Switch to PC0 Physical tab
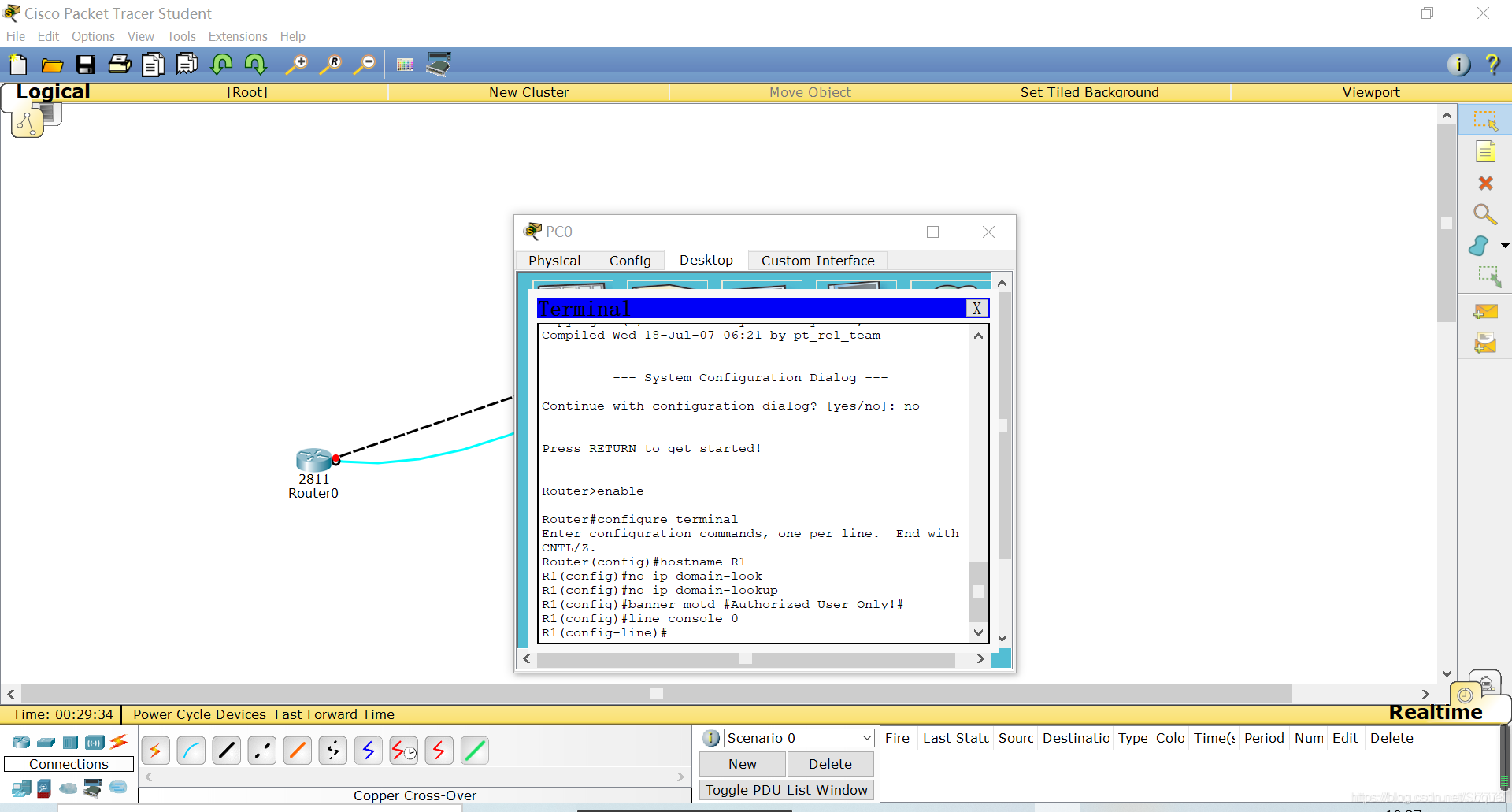This screenshot has width=1512, height=812. 554,261
